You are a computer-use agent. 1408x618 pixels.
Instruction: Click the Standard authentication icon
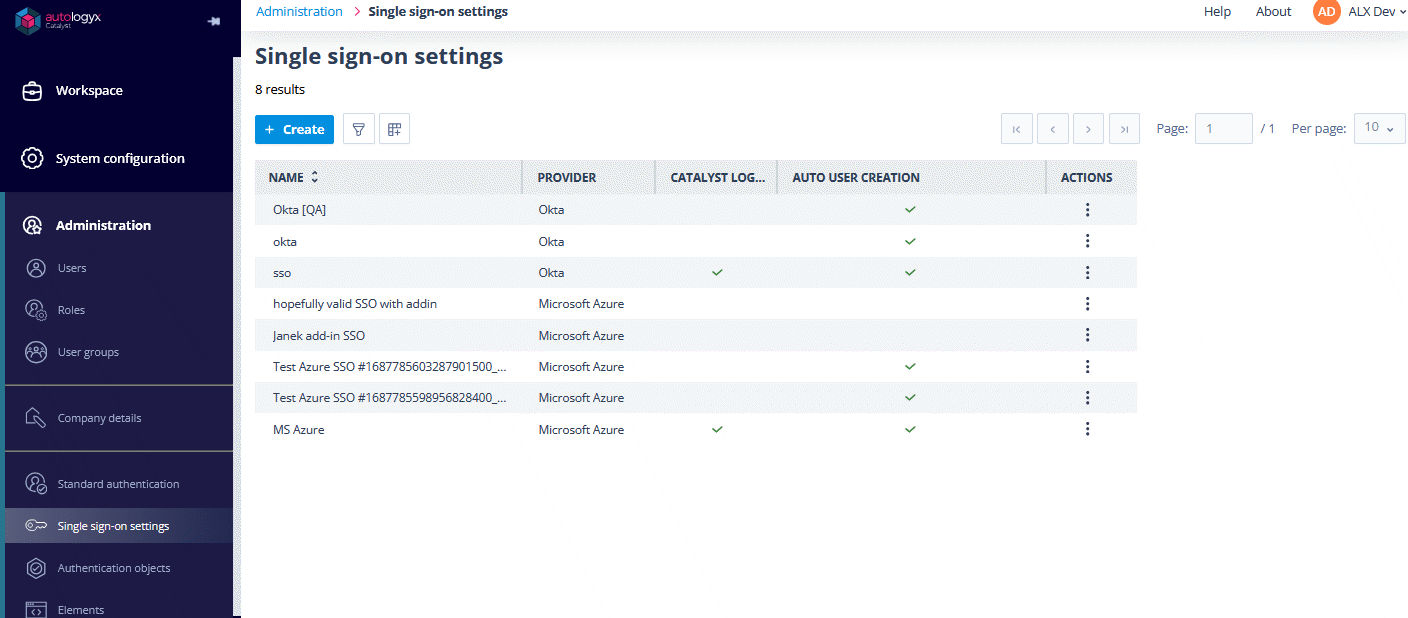36,484
